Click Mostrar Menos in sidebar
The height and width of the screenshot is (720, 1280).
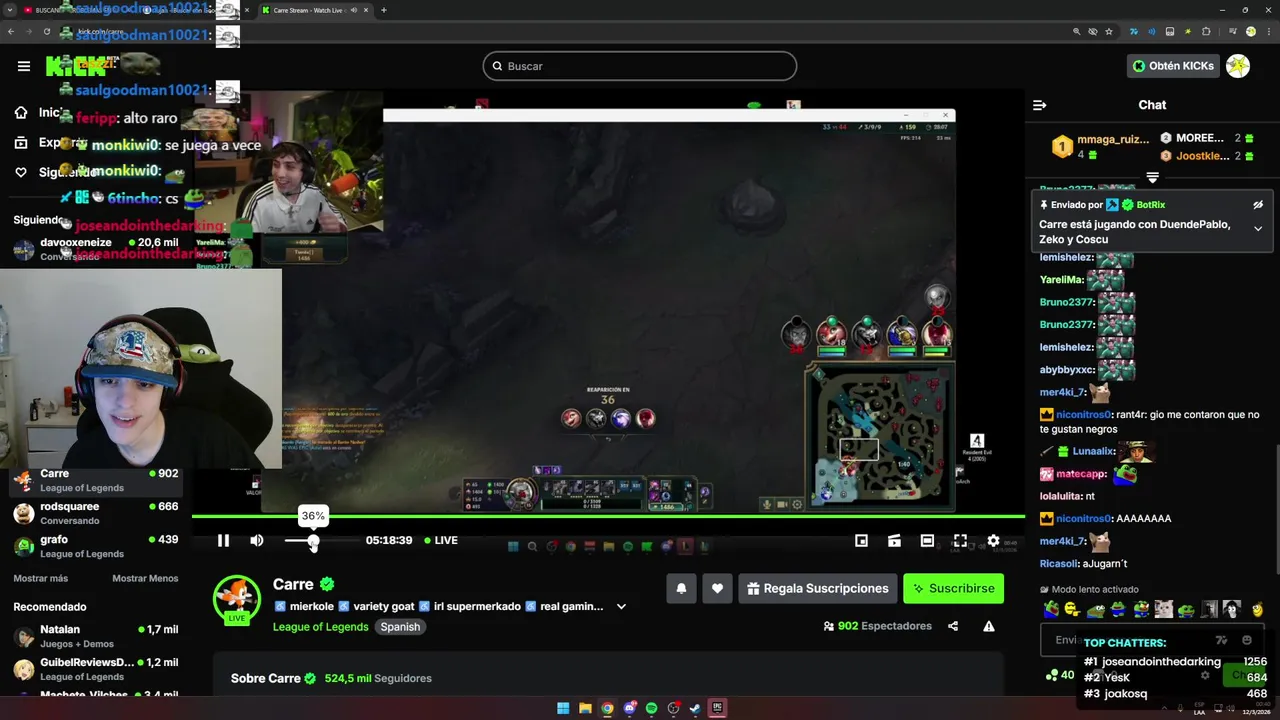[145, 578]
